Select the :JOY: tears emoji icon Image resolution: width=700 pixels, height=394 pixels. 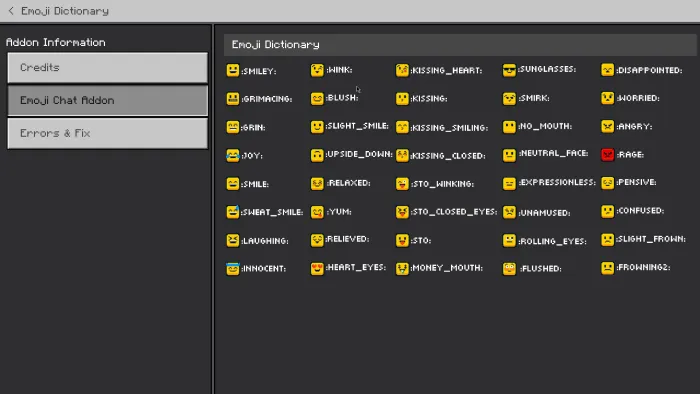[233, 155]
